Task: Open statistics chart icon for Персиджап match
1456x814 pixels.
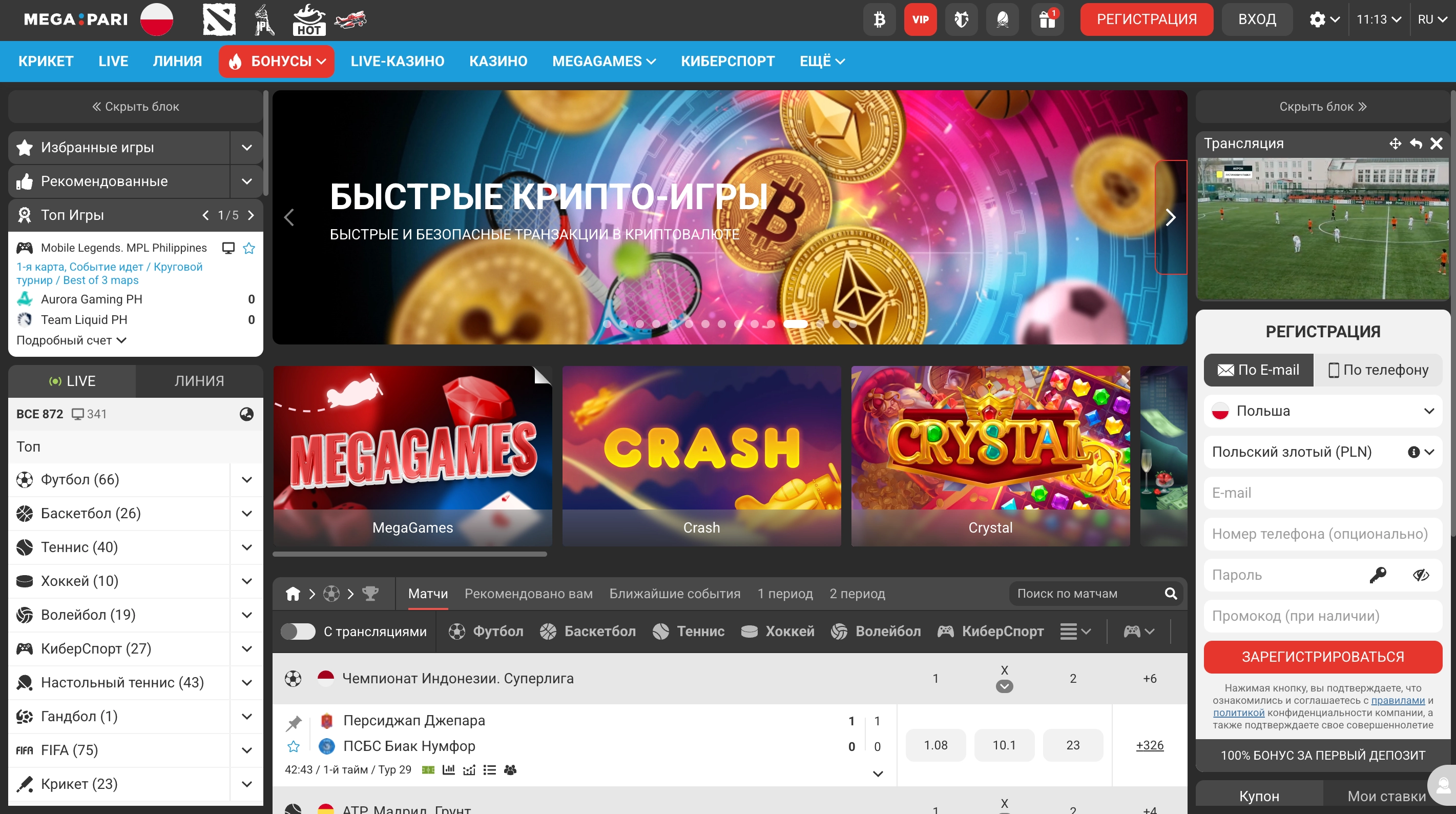Action: click(x=448, y=770)
